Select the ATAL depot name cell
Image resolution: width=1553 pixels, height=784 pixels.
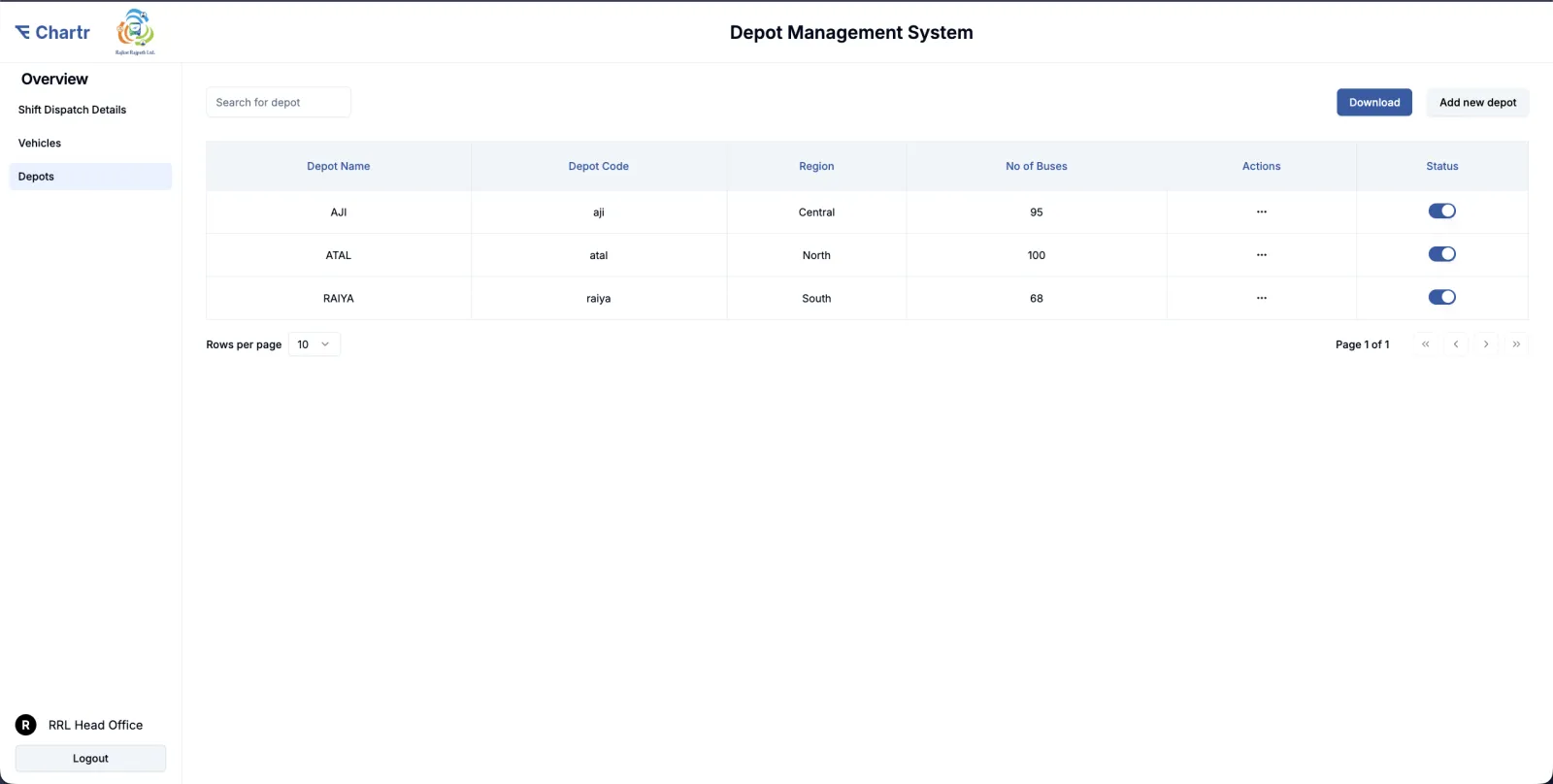[x=339, y=255]
